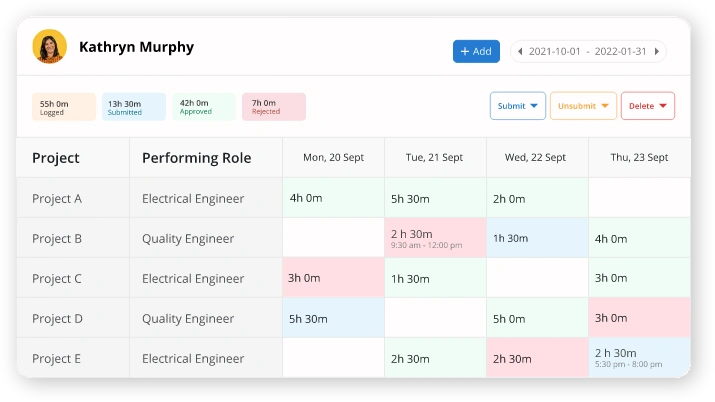Select the Mon, 20 Sept column header

pyautogui.click(x=333, y=158)
